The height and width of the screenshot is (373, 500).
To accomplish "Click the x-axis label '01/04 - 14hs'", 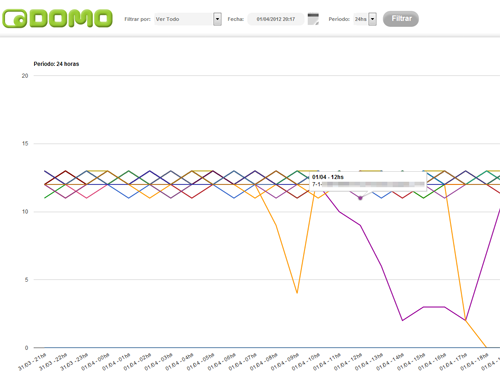I will pos(390,362).
